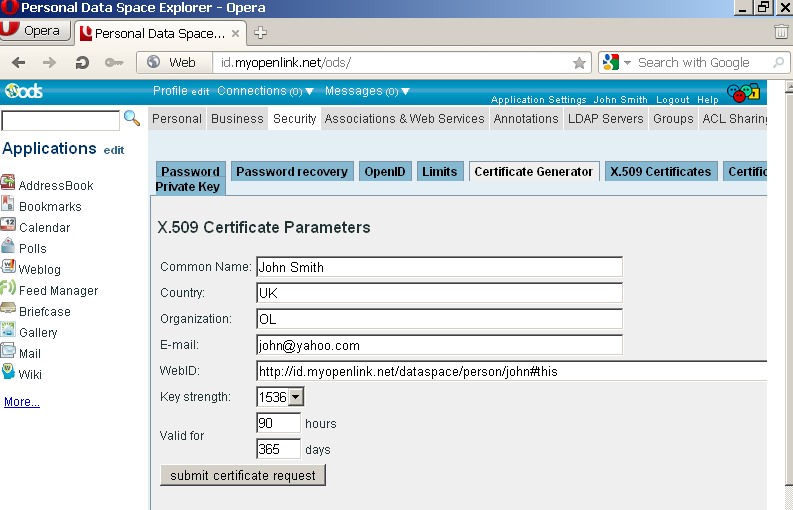Bookmark page with star icon

click(579, 62)
